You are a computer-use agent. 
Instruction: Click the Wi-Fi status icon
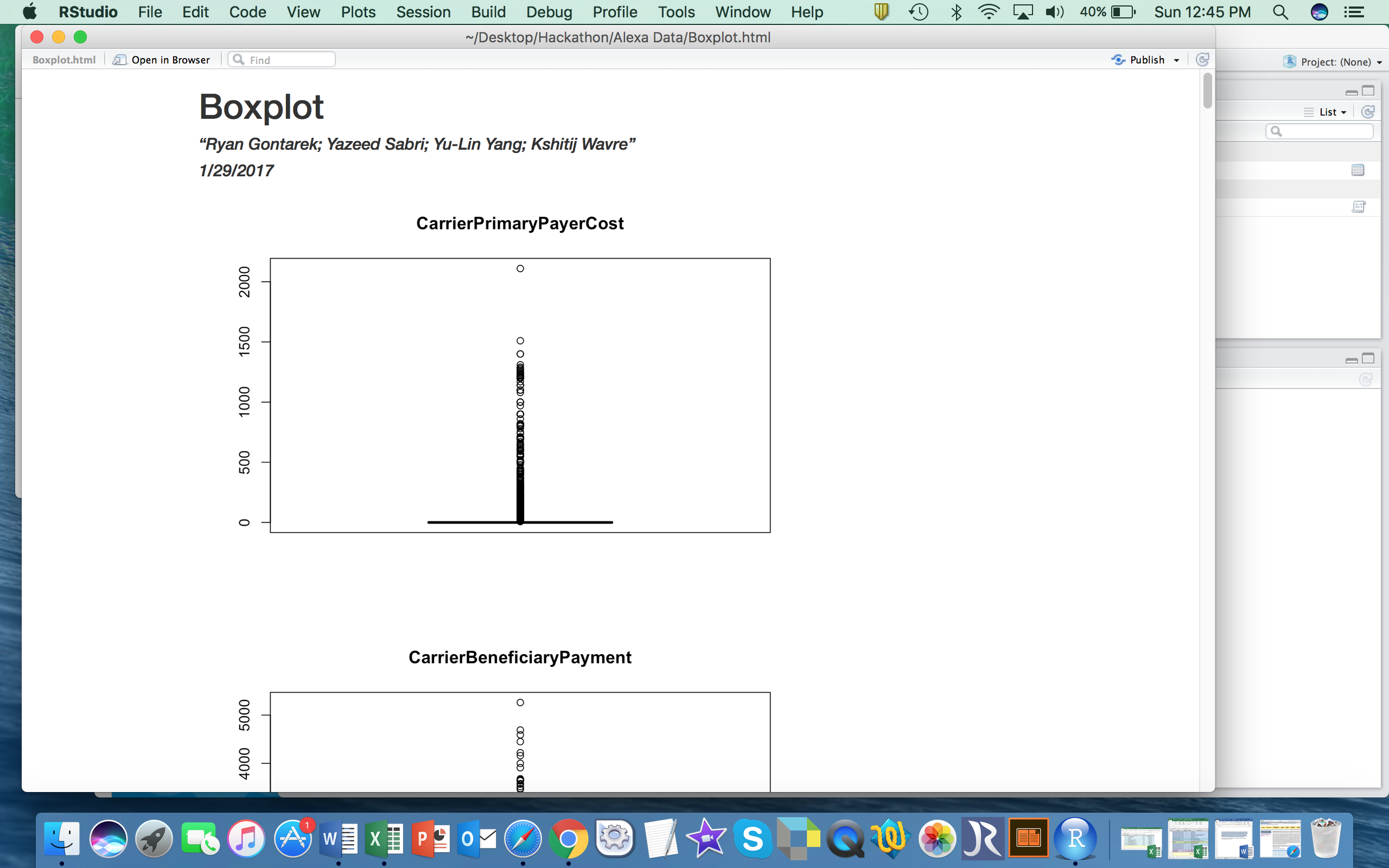pos(989,11)
